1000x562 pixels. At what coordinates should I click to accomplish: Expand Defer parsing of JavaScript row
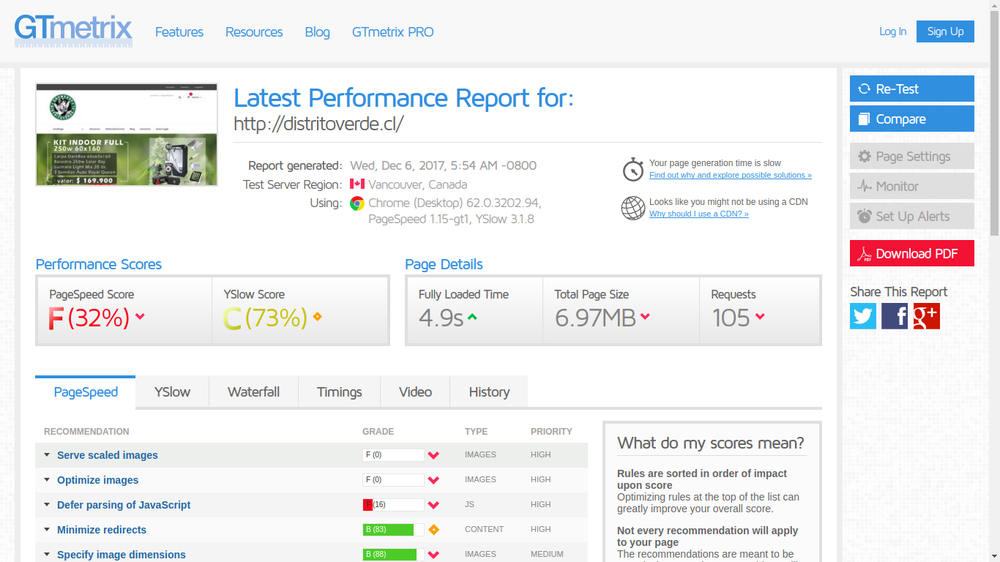click(123, 505)
